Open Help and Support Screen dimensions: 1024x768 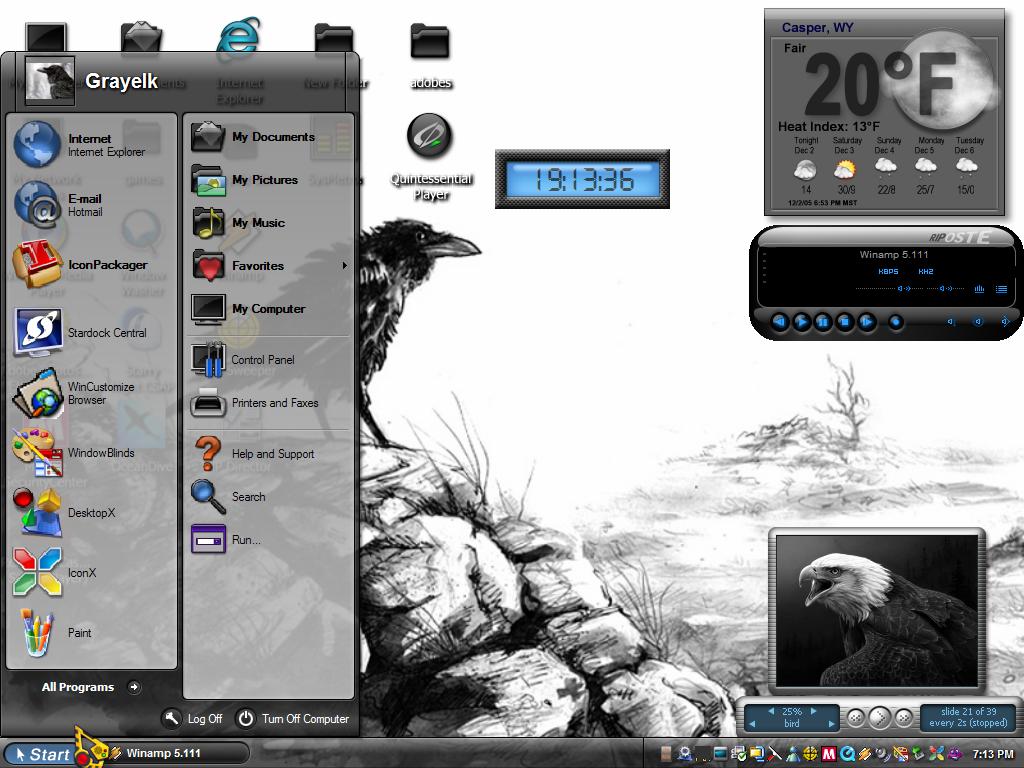point(268,454)
